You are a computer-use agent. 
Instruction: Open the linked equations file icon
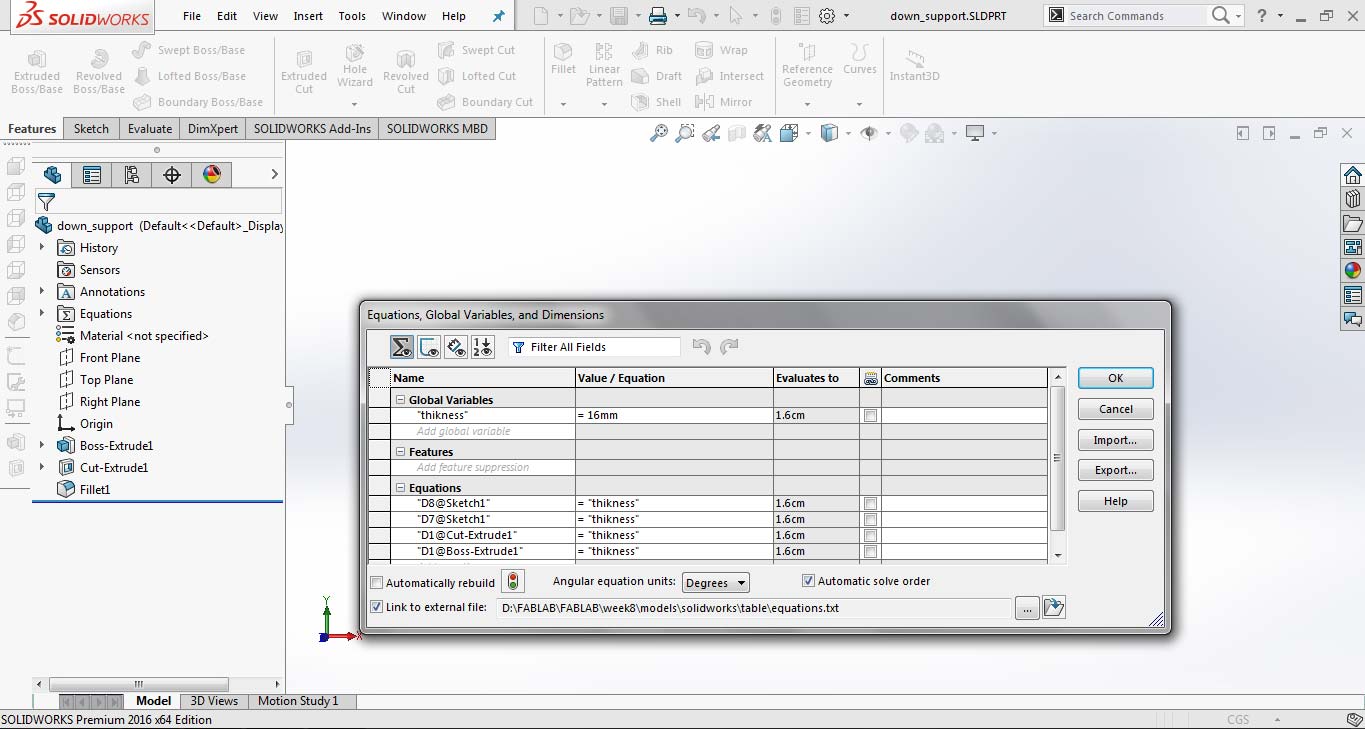[x=1054, y=607]
